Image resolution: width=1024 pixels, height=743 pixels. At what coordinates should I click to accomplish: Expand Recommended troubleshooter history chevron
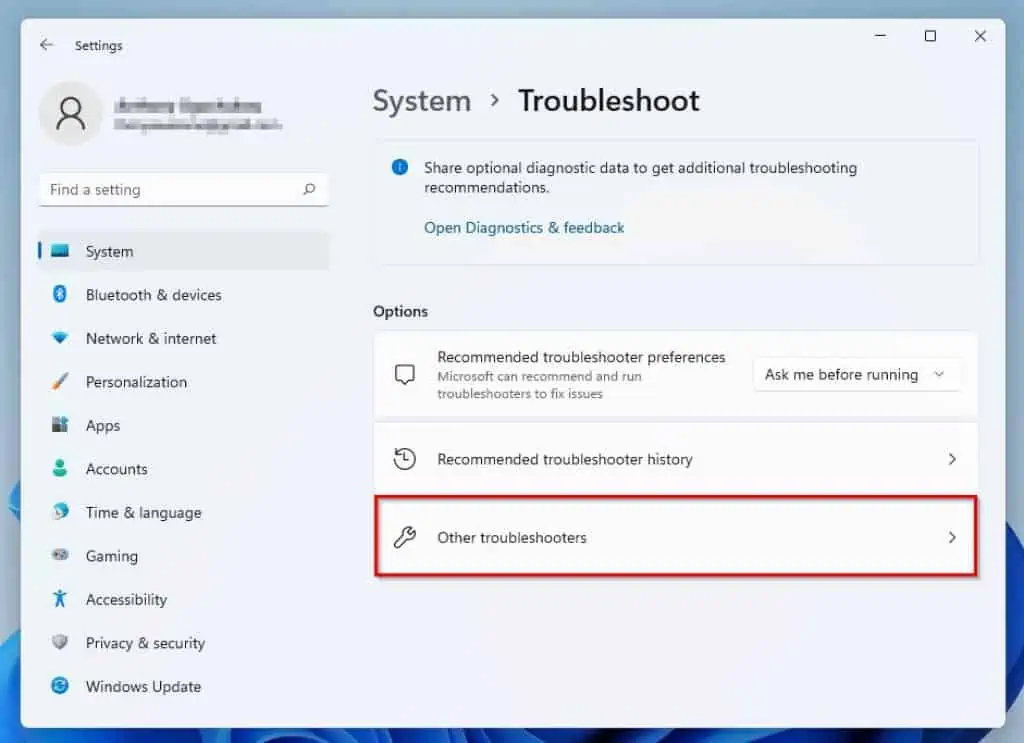pyautogui.click(x=952, y=459)
